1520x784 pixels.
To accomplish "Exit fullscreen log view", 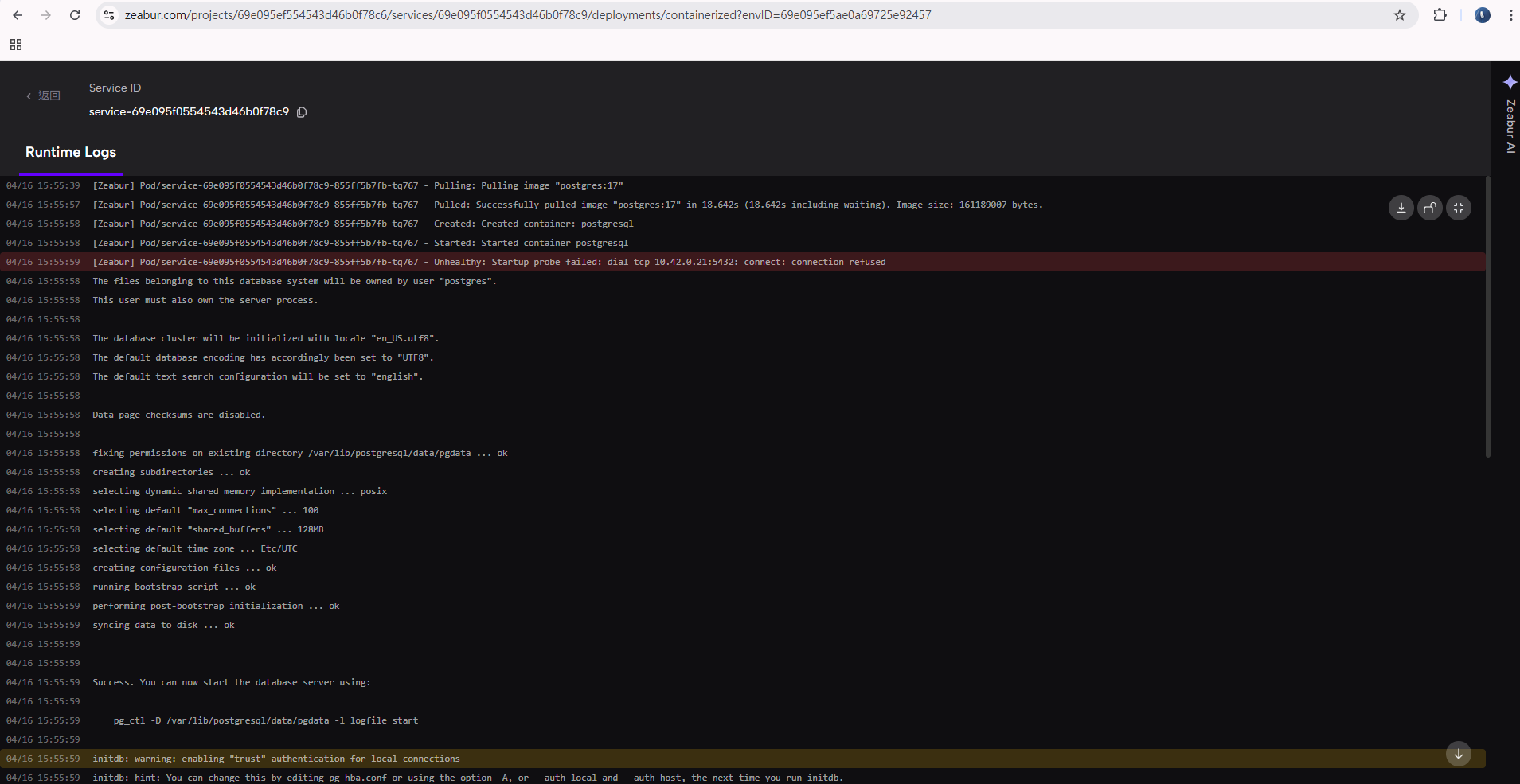I will pos(1458,208).
